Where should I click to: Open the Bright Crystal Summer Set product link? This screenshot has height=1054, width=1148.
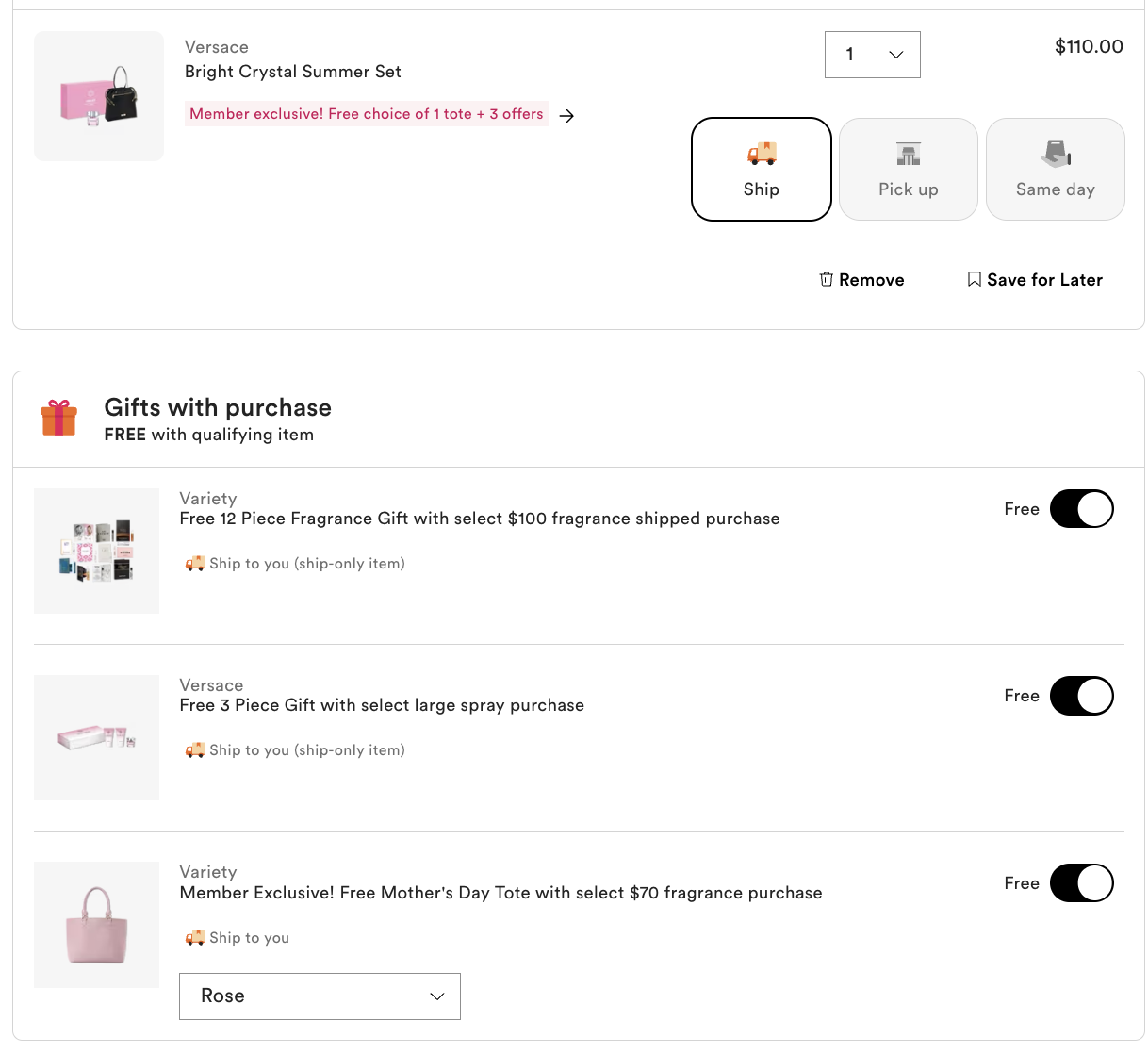[x=293, y=72]
